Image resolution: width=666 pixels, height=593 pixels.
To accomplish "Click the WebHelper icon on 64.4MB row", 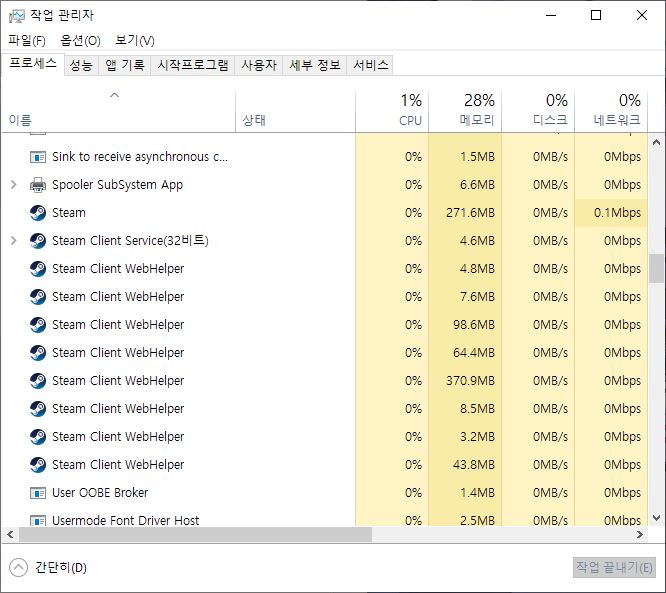I will pos(38,353).
